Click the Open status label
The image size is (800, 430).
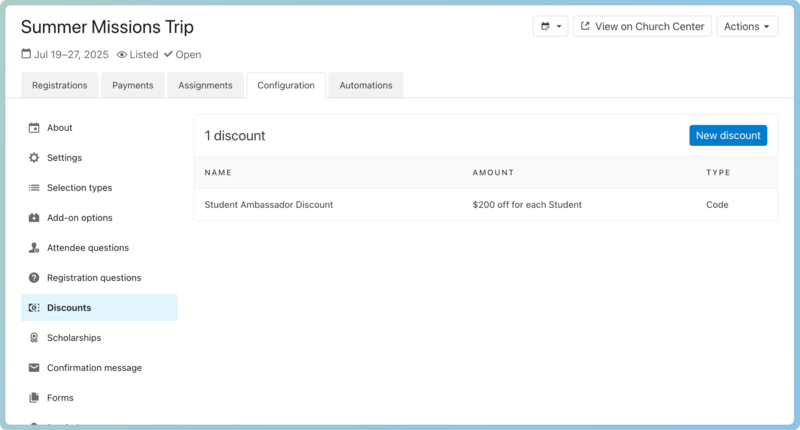point(188,55)
